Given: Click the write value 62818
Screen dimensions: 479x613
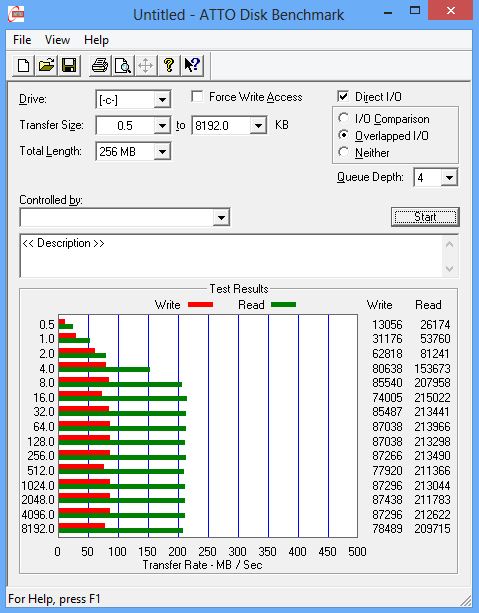Looking at the screenshot, I should tap(387, 353).
